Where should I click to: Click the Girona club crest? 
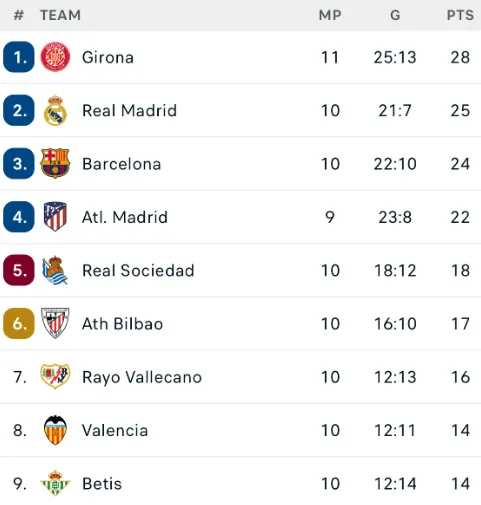coord(55,57)
